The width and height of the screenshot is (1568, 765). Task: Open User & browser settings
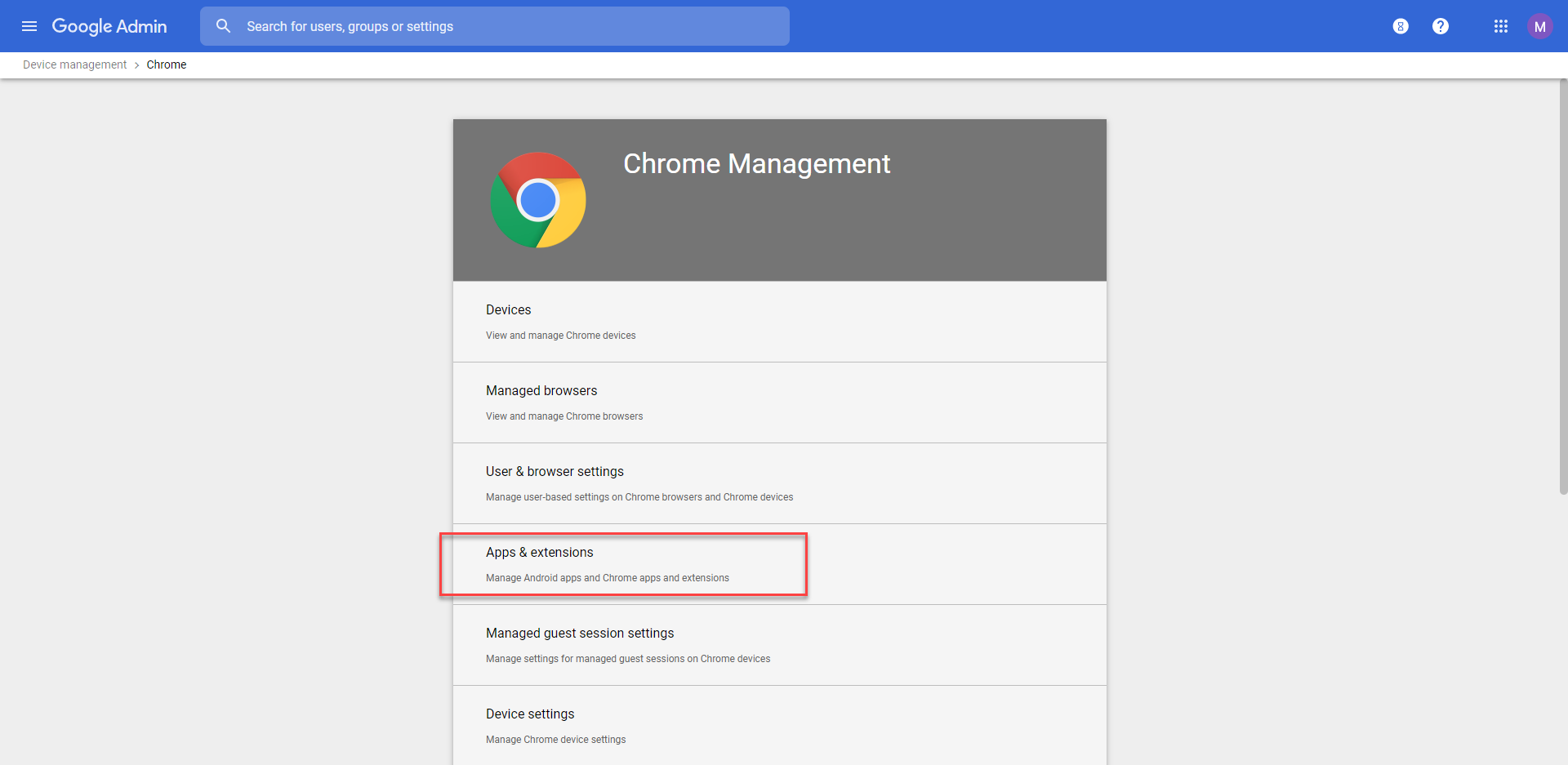click(780, 483)
